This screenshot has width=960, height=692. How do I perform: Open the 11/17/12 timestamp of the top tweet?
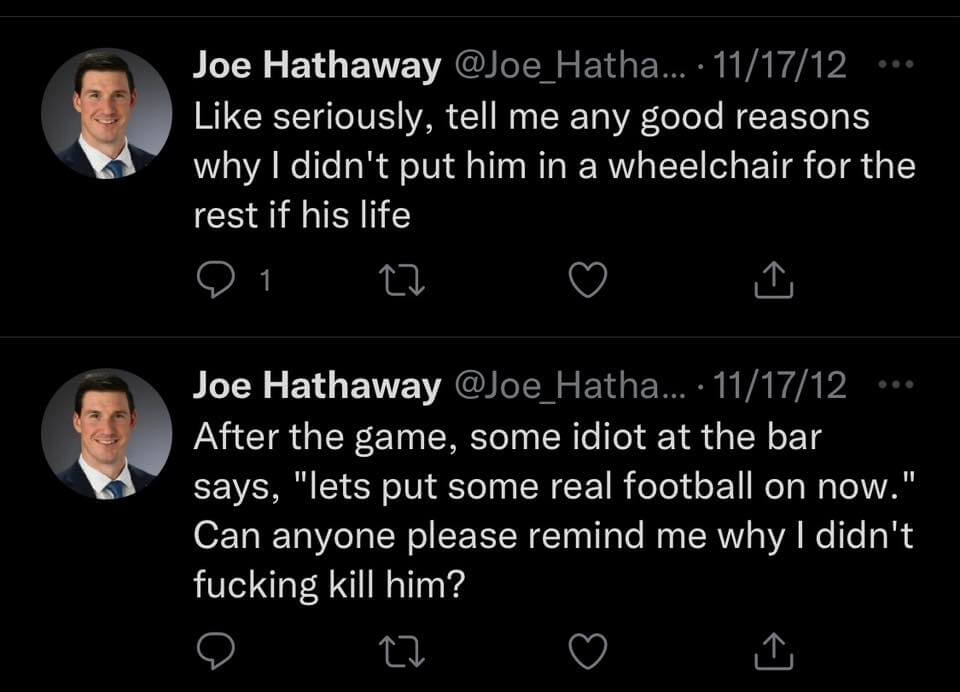(778, 67)
